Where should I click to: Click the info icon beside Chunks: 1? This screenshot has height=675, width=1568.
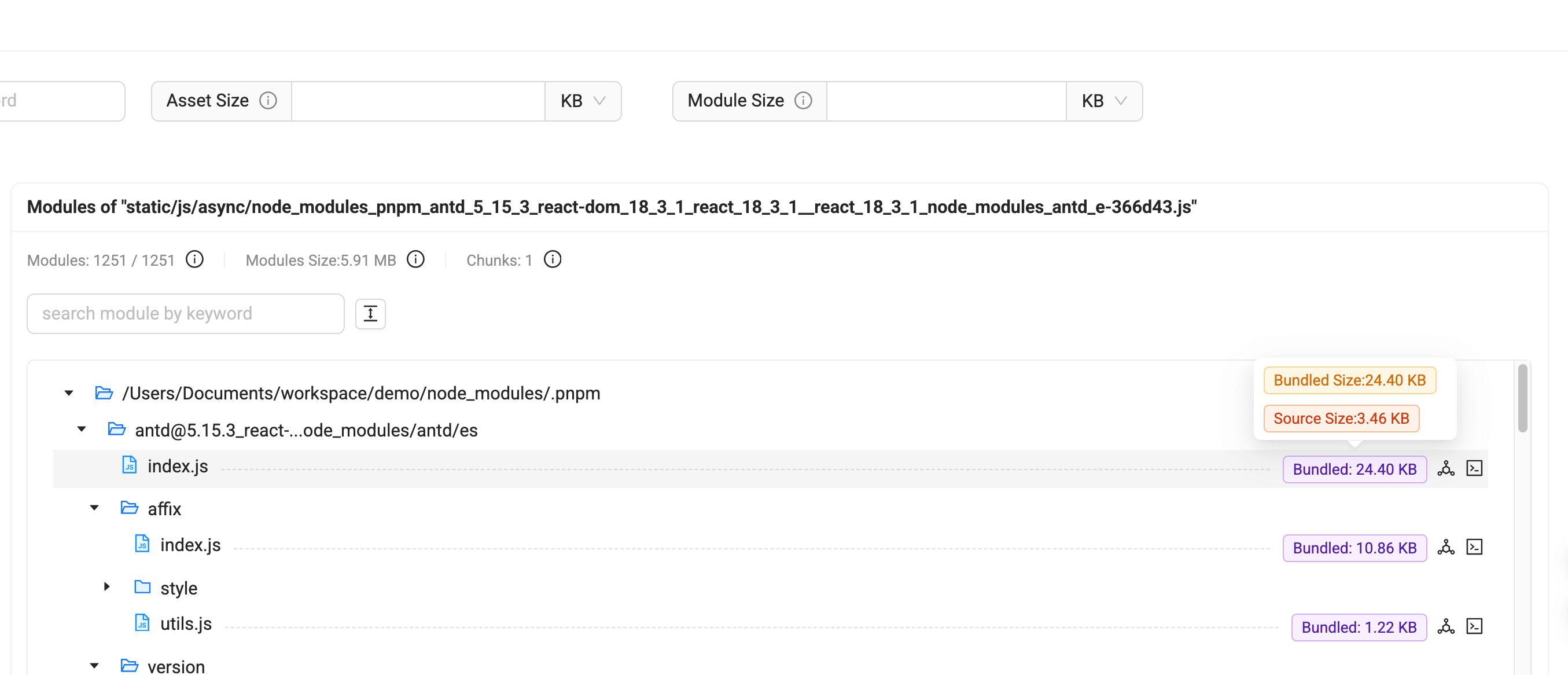pyautogui.click(x=552, y=259)
